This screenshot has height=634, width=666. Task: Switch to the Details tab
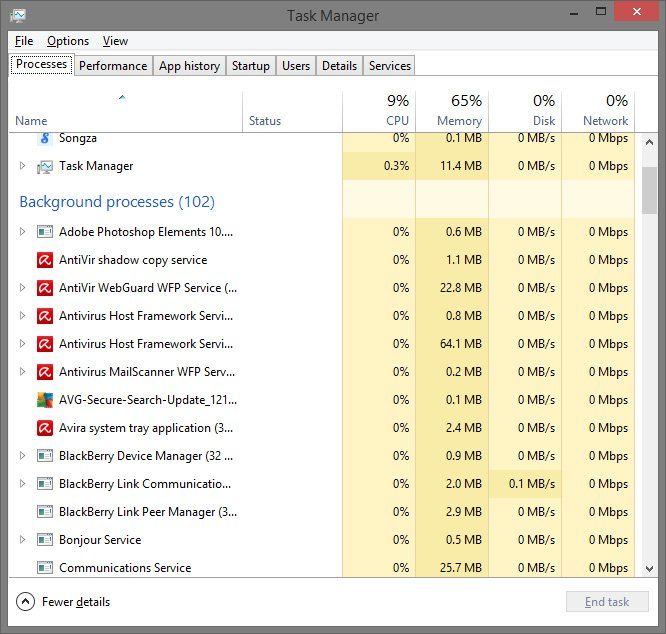[339, 66]
